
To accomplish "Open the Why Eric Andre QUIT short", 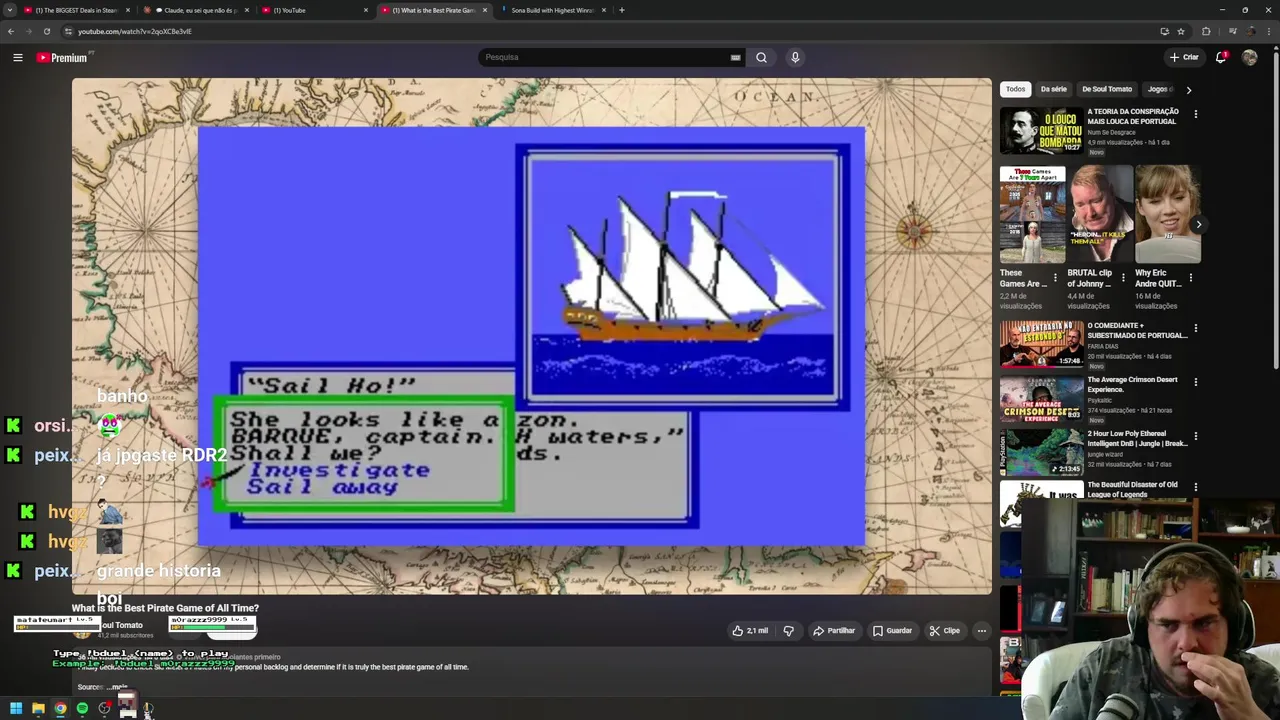I will [x=1168, y=214].
